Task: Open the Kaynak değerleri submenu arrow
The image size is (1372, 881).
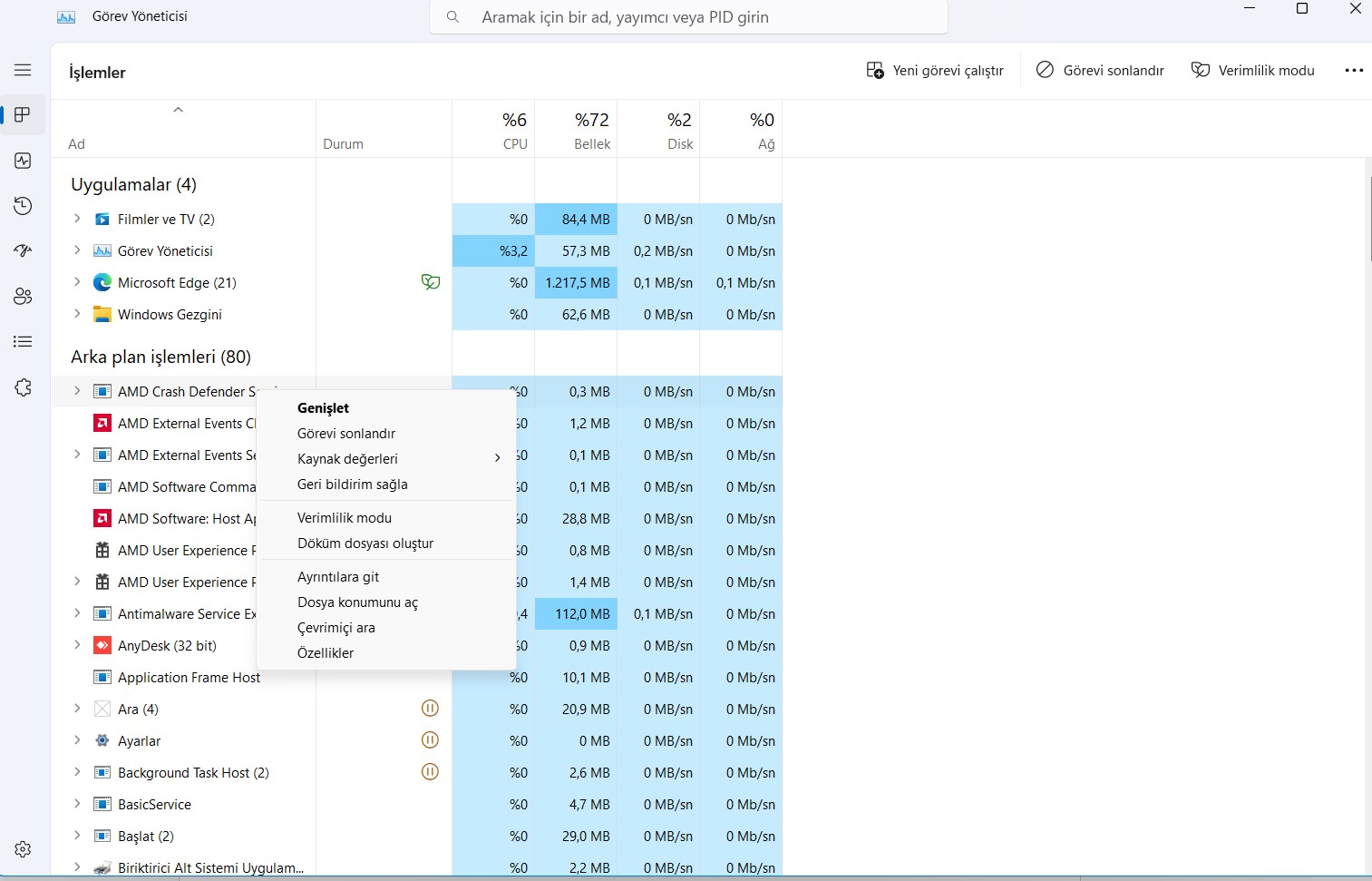Action: pos(497,458)
